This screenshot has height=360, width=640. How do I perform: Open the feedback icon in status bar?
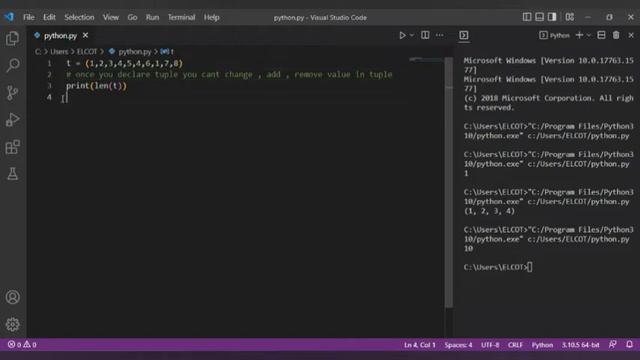tap(613, 344)
